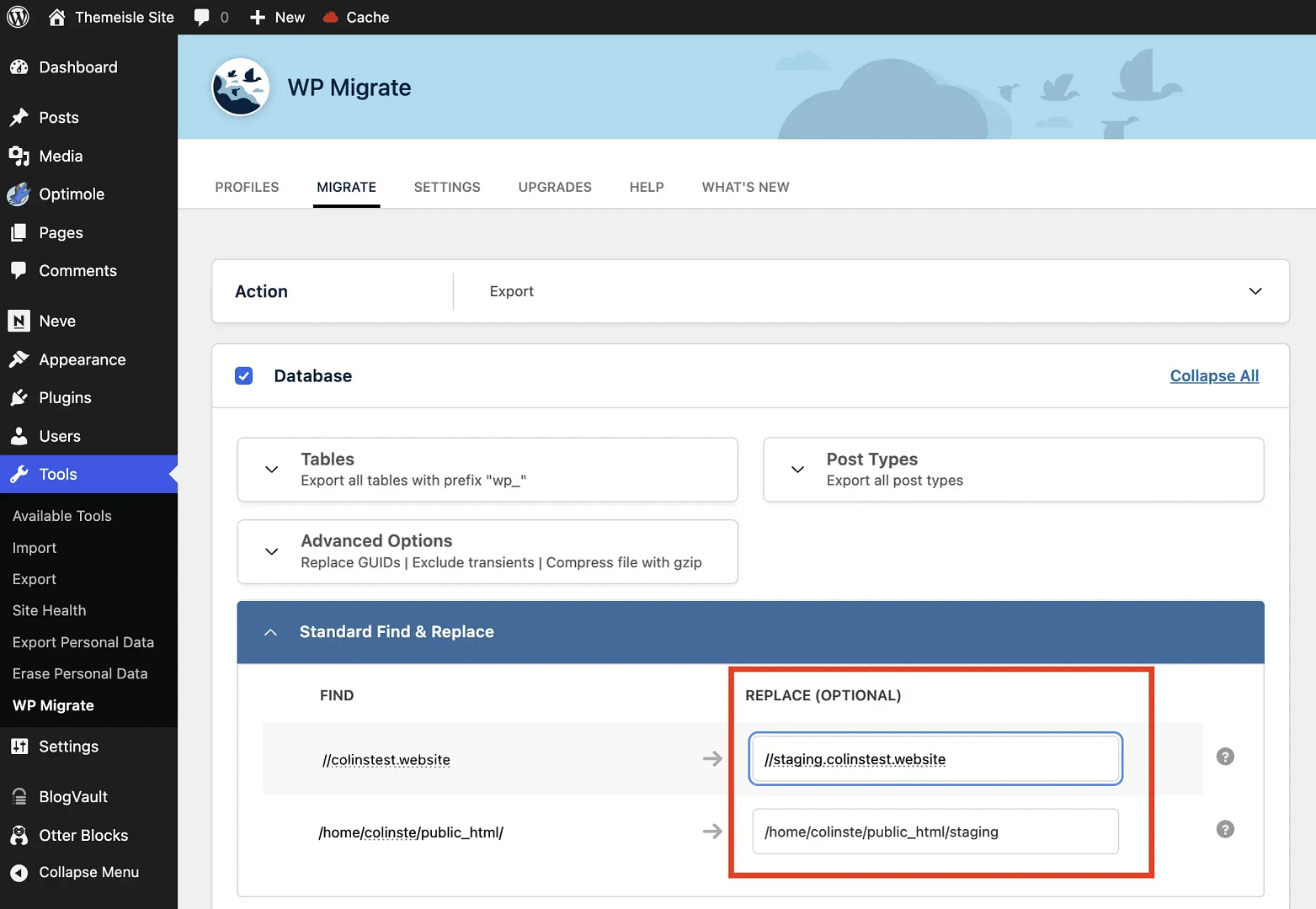Open Export Personal Data submenu item

point(83,642)
